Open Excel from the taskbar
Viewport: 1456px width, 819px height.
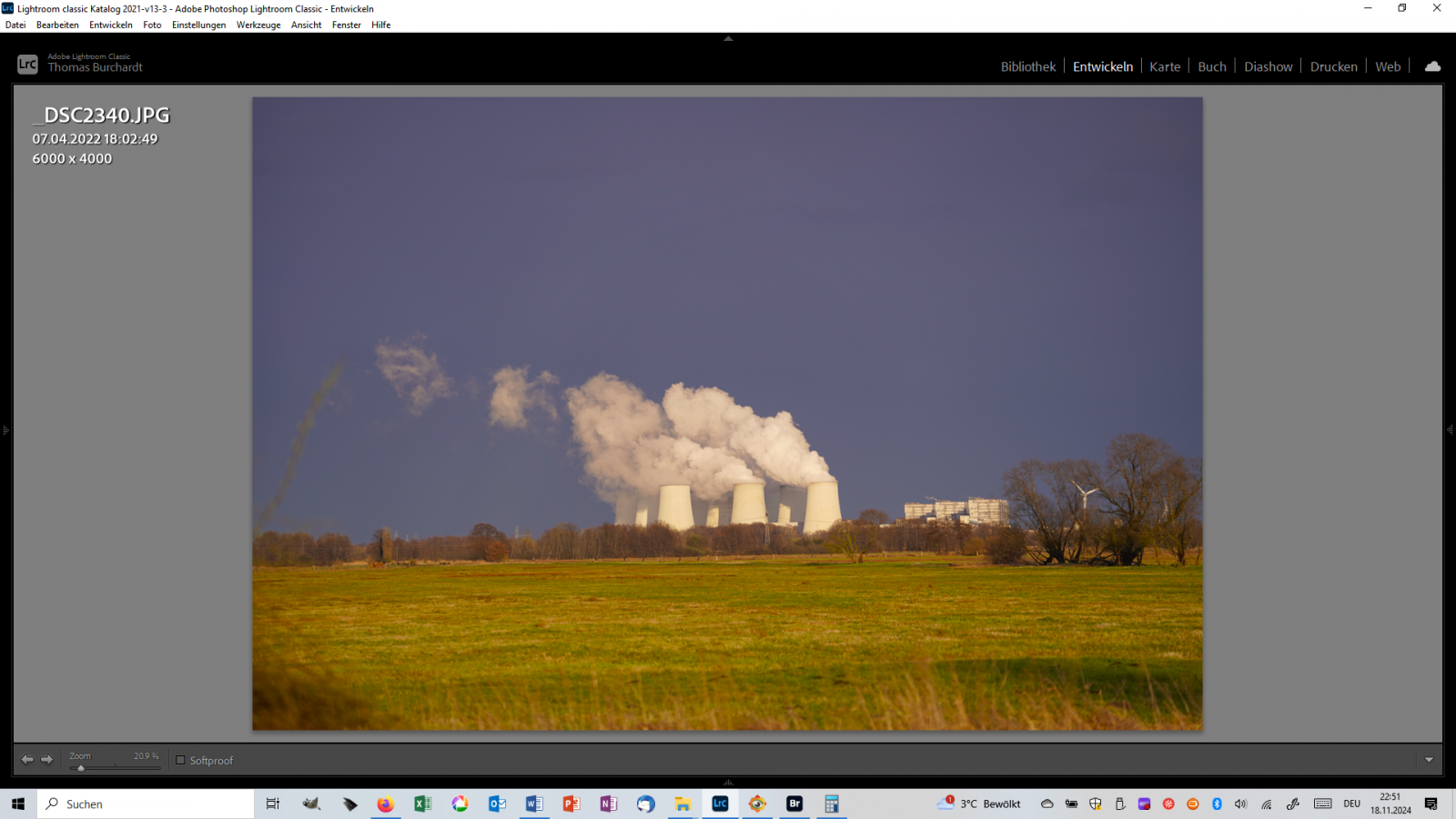[x=422, y=804]
